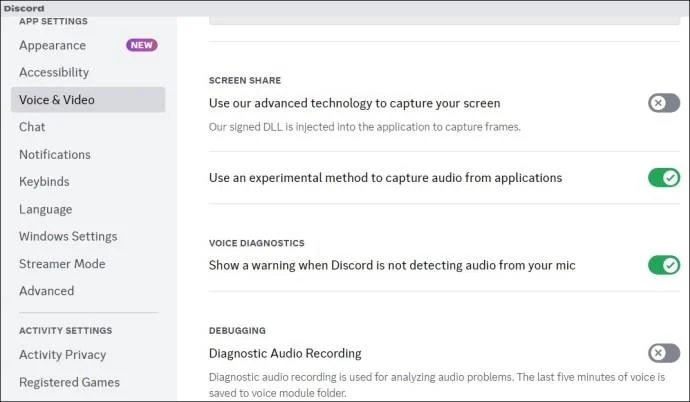Click the signed DLL description text
This screenshot has height=402, width=690.
[364, 127]
